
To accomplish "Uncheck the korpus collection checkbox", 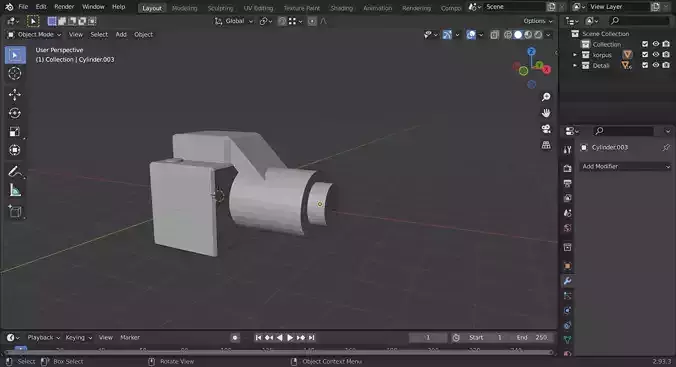I will coord(645,55).
